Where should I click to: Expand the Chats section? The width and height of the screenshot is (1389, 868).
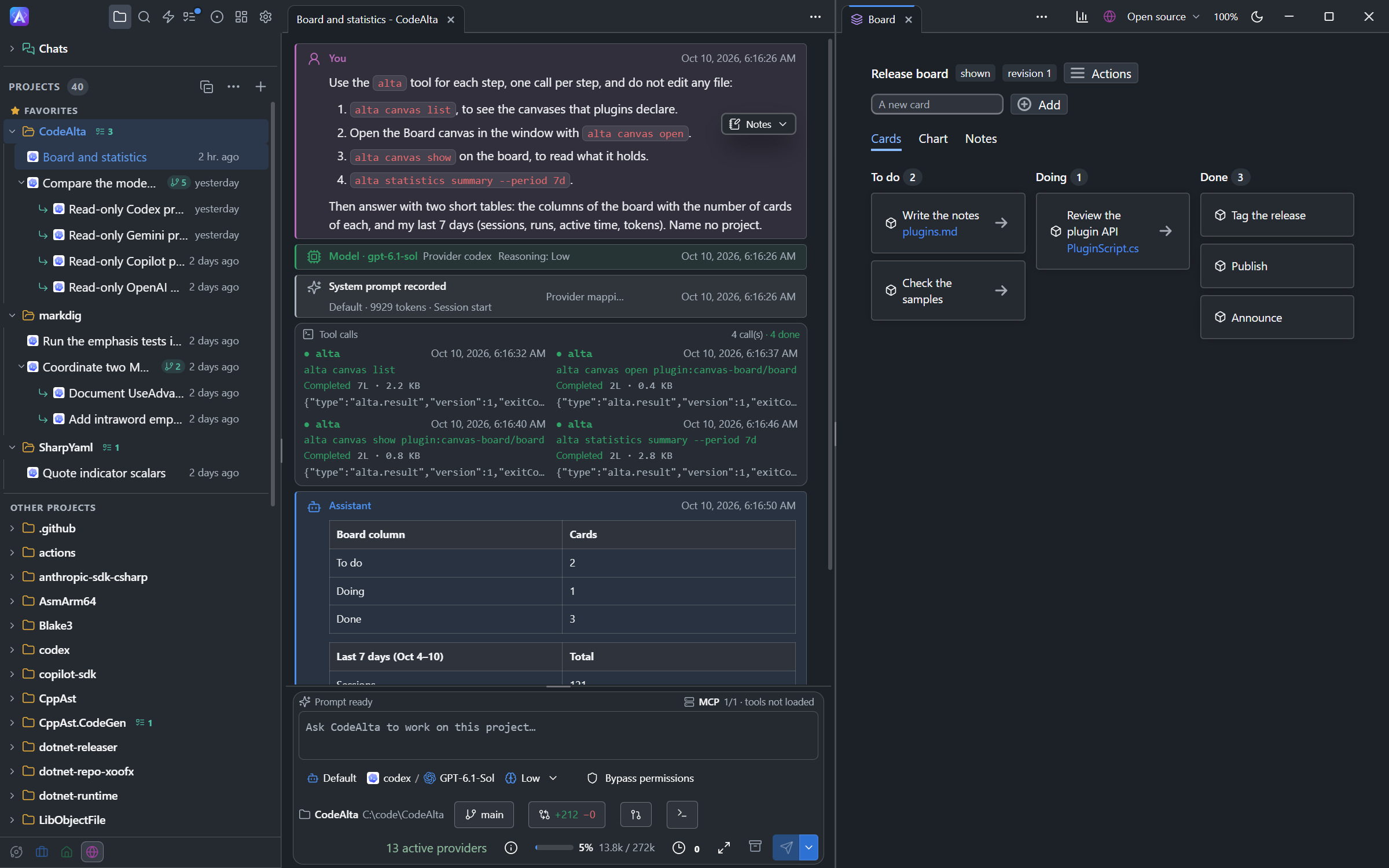12,49
